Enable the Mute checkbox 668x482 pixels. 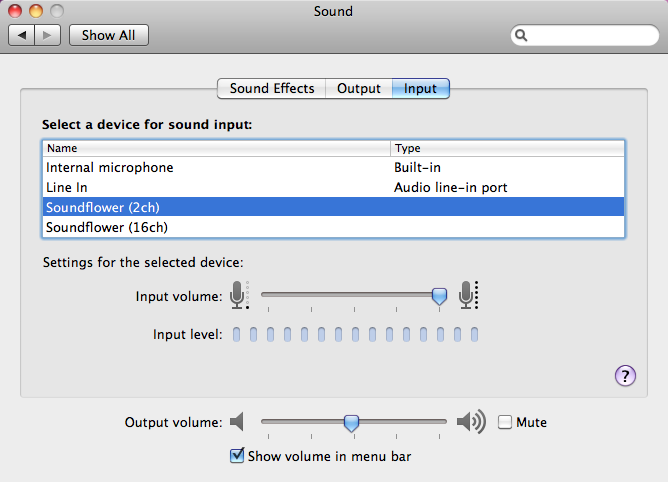coord(505,422)
